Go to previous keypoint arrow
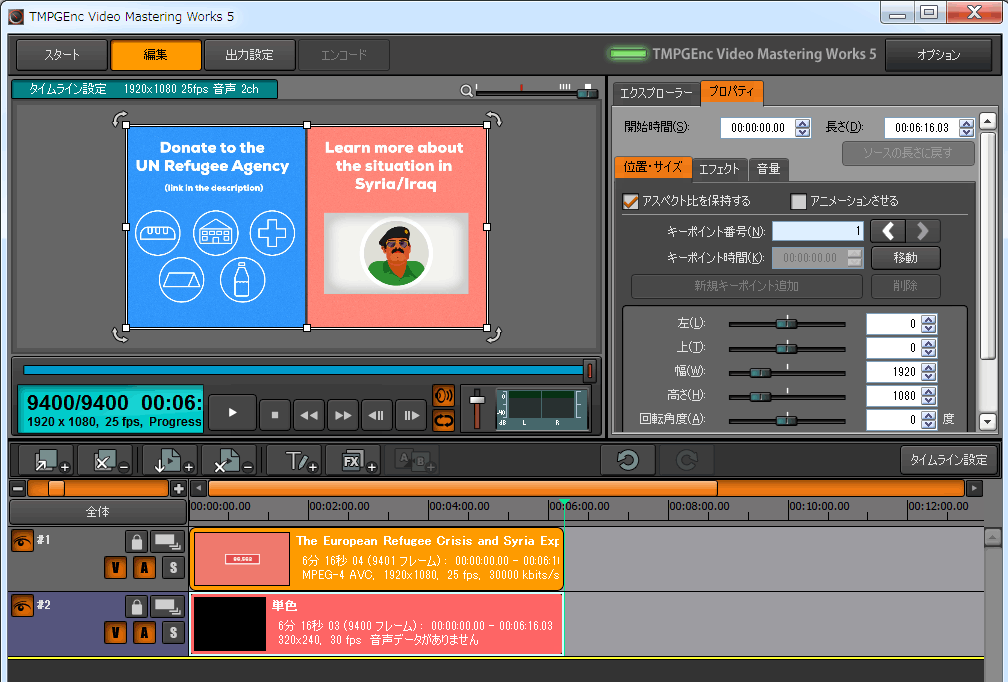This screenshot has height=682, width=1008. point(888,231)
